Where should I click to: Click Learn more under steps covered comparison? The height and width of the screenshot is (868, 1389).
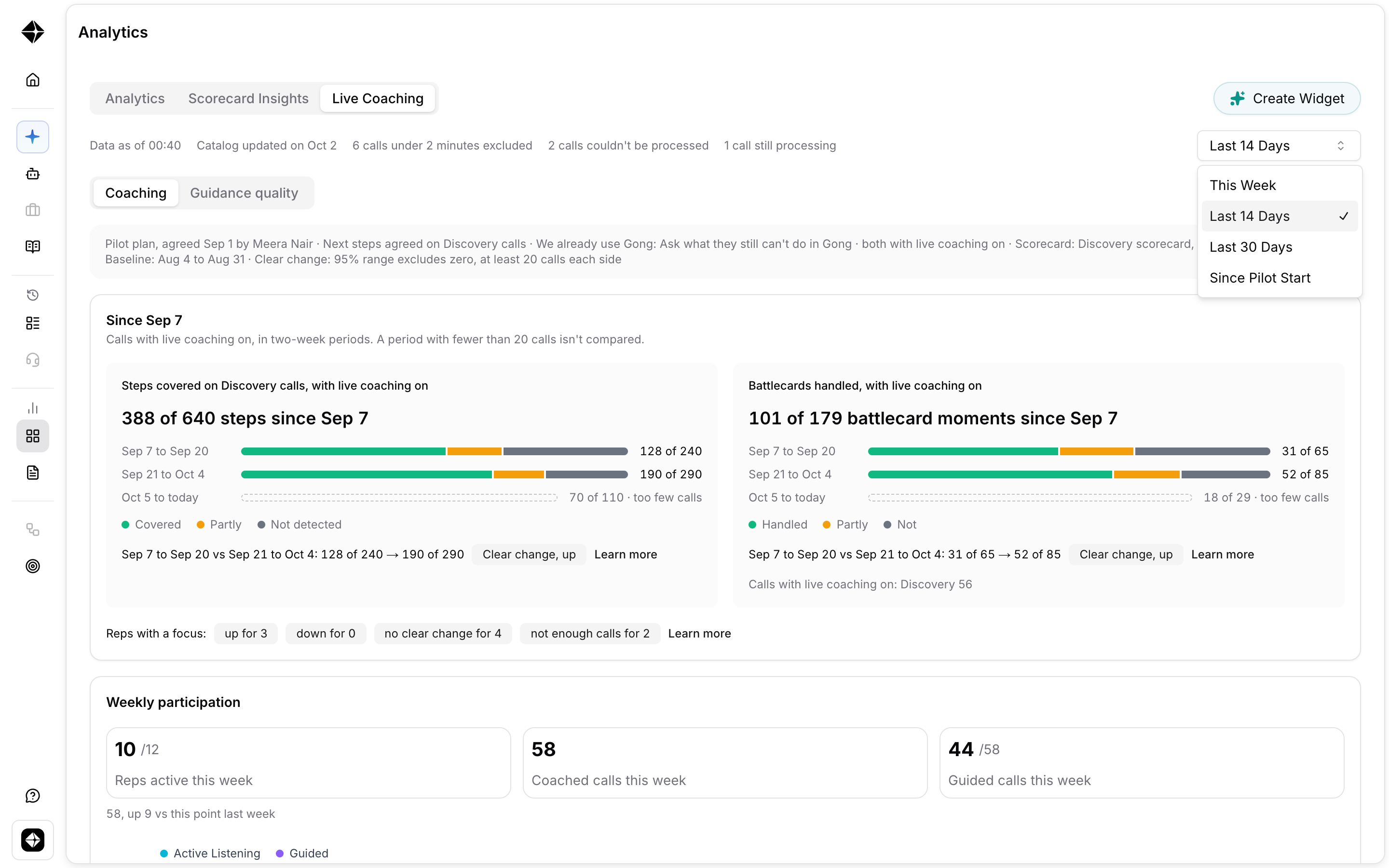pyautogui.click(x=625, y=555)
